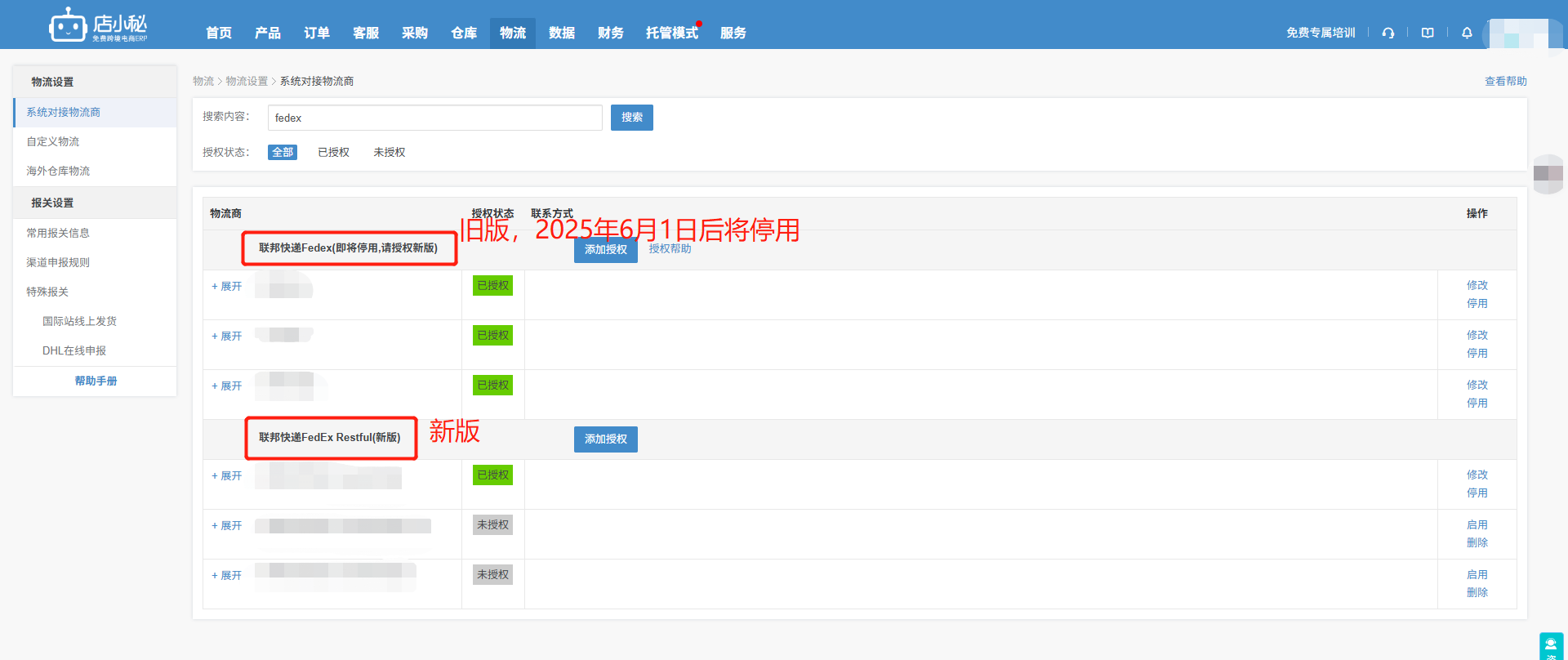This screenshot has width=1568, height=660.
Task: Click 启用 for first 未授权 Restful account
Action: [1477, 525]
